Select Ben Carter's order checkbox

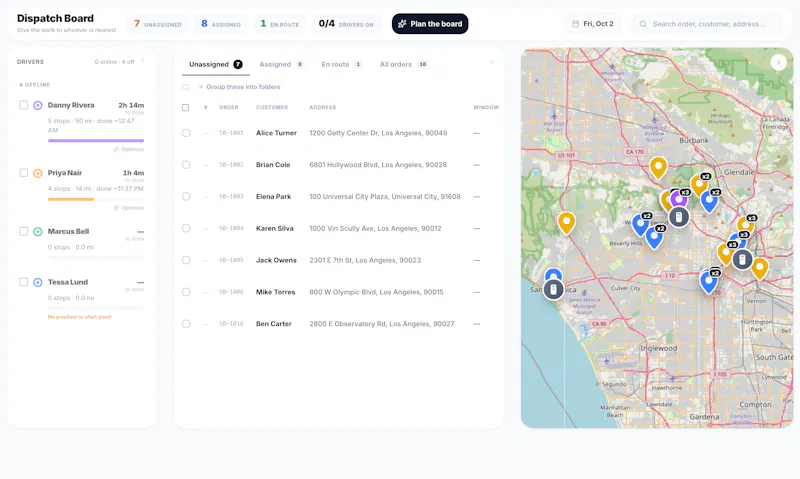click(186, 324)
